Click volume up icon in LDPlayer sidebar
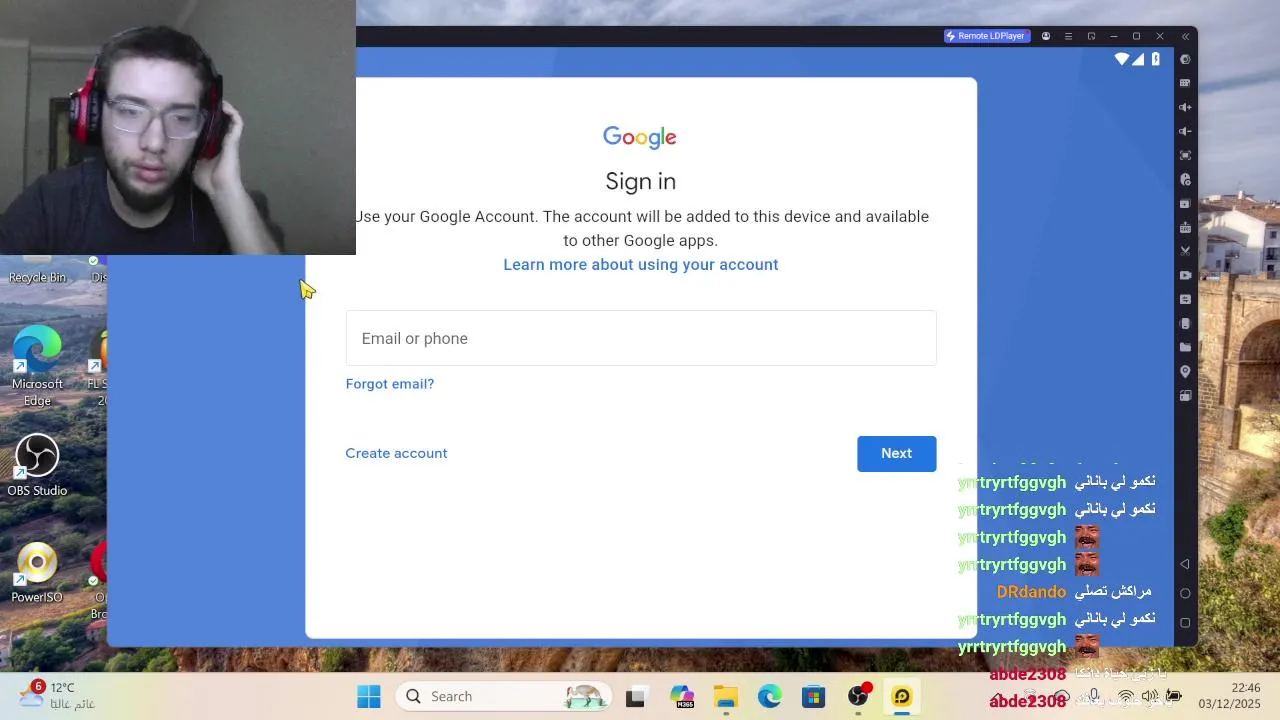Image resolution: width=1280 pixels, height=720 pixels. tap(1185, 107)
